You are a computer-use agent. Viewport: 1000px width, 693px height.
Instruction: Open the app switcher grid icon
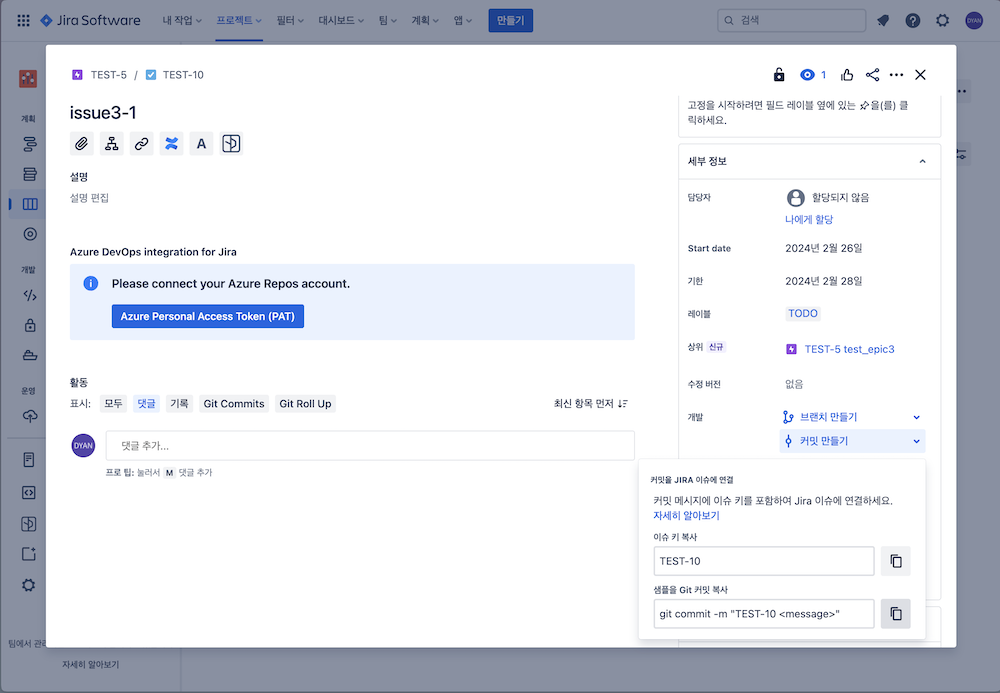point(24,20)
